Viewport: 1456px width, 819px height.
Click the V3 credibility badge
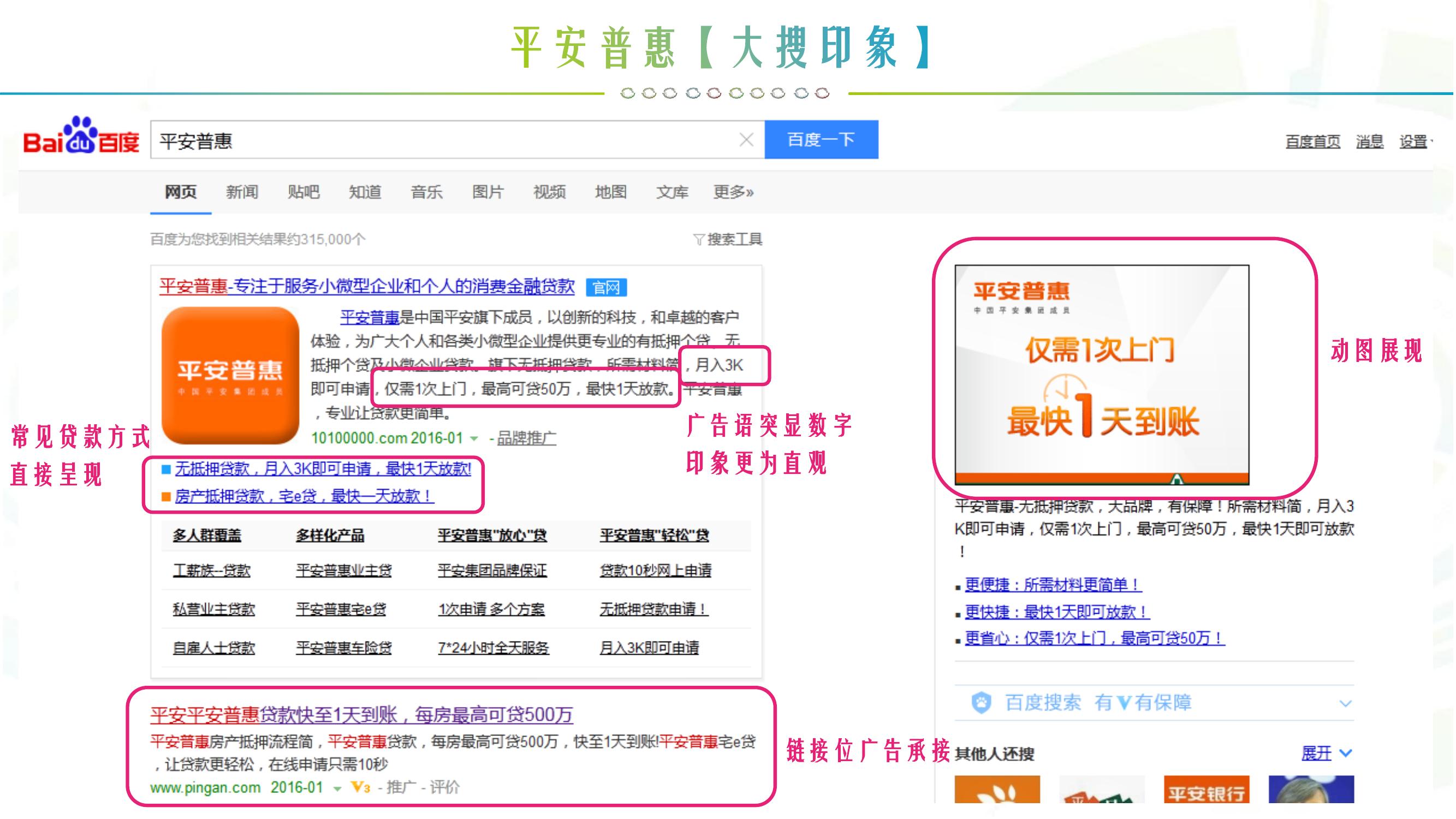point(361,787)
